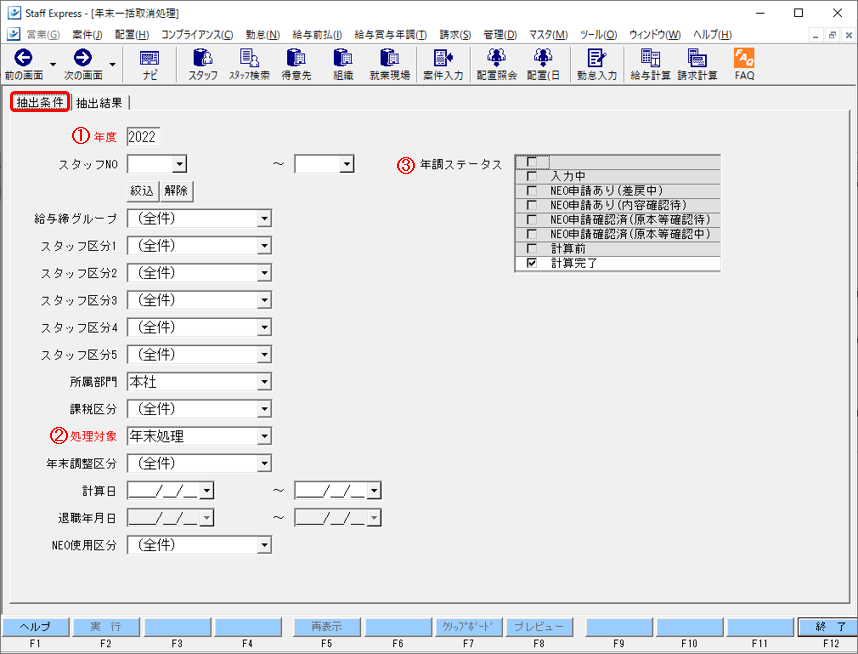The image size is (858, 654).
Task: Check NEO申請確認済(原本等確認中) checkbox
Action: click(x=531, y=234)
